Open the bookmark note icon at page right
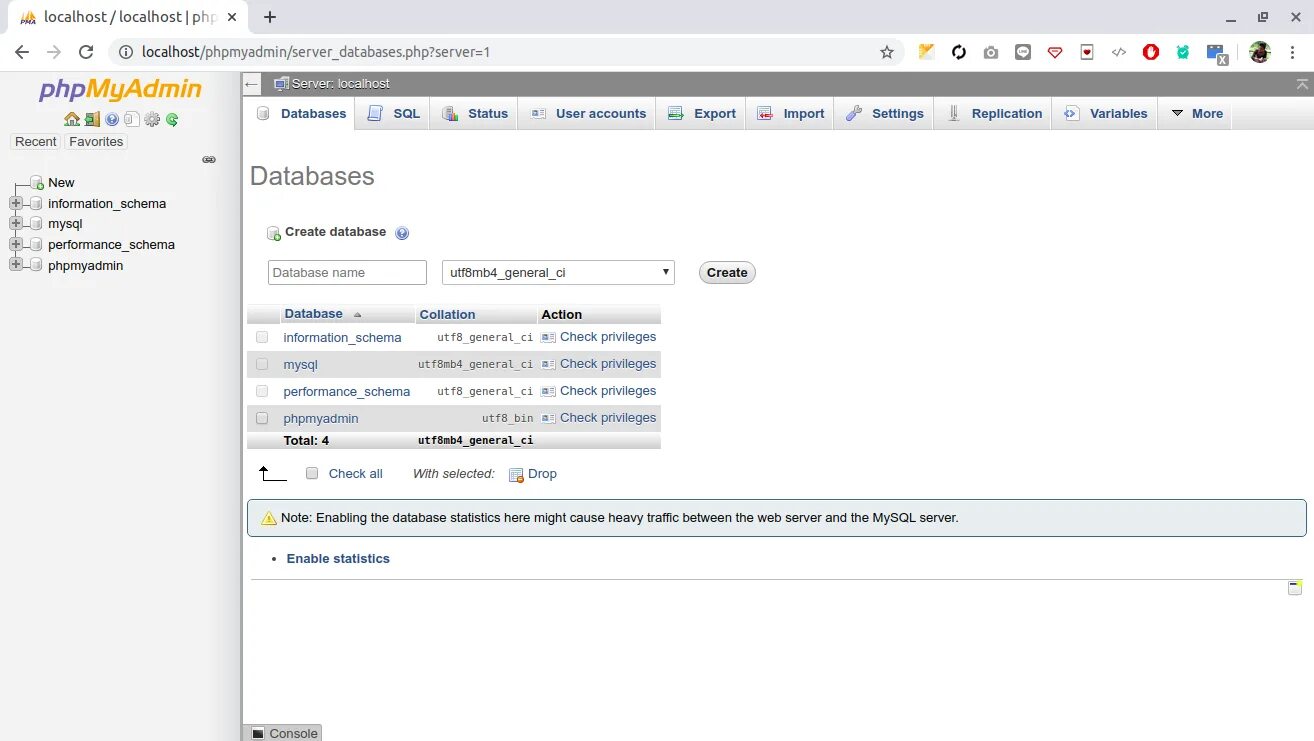This screenshot has width=1314, height=741. (x=1295, y=587)
